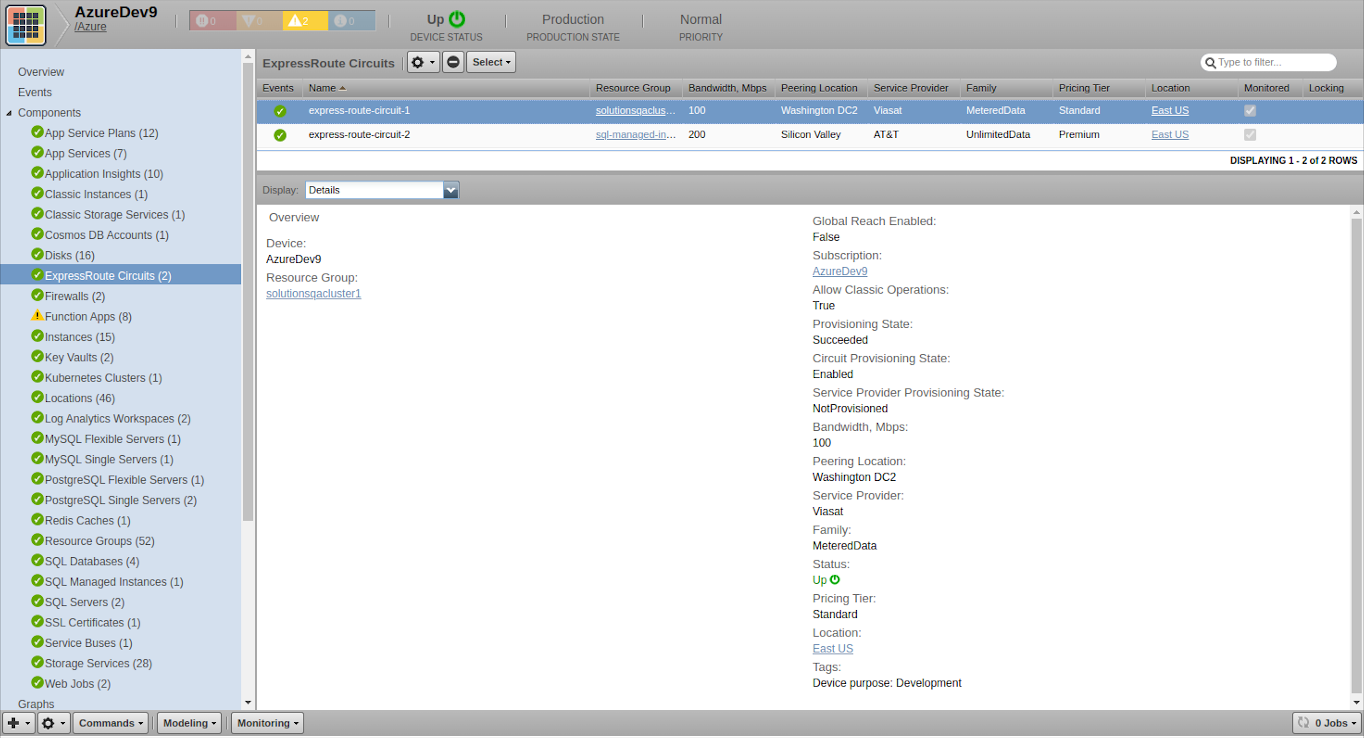Select Resource Groups (52) component

pos(100,541)
